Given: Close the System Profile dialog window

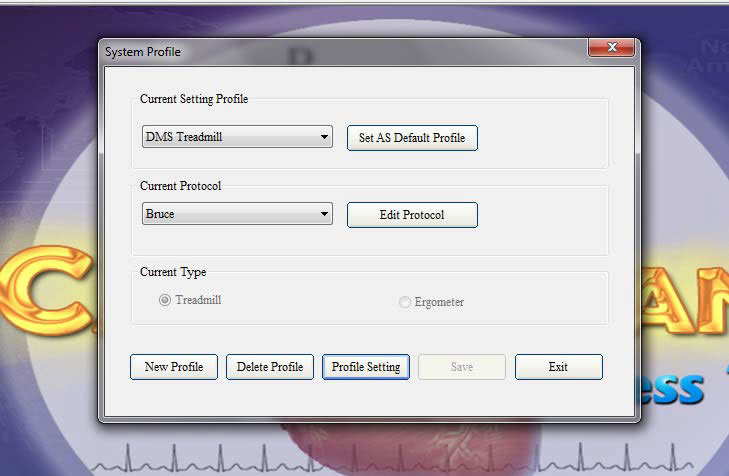Looking at the screenshot, I should tap(608, 49).
